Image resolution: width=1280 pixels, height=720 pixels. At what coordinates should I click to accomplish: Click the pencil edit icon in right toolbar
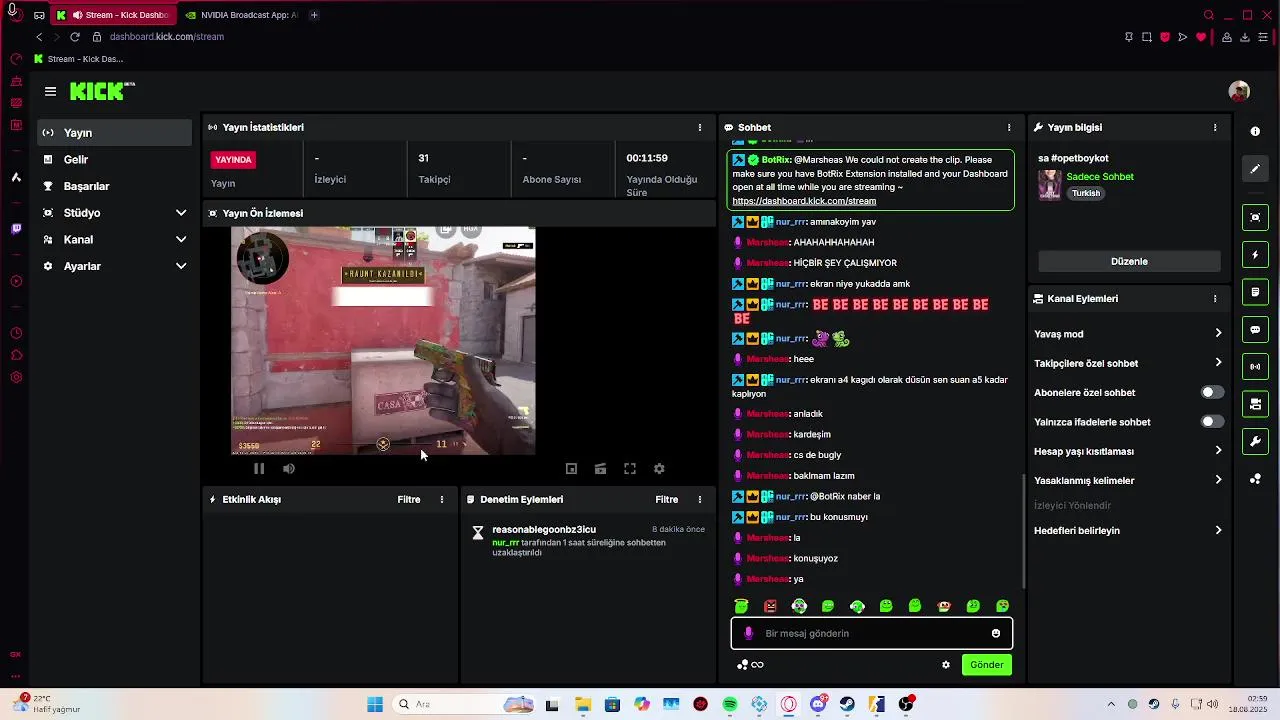coord(1255,169)
